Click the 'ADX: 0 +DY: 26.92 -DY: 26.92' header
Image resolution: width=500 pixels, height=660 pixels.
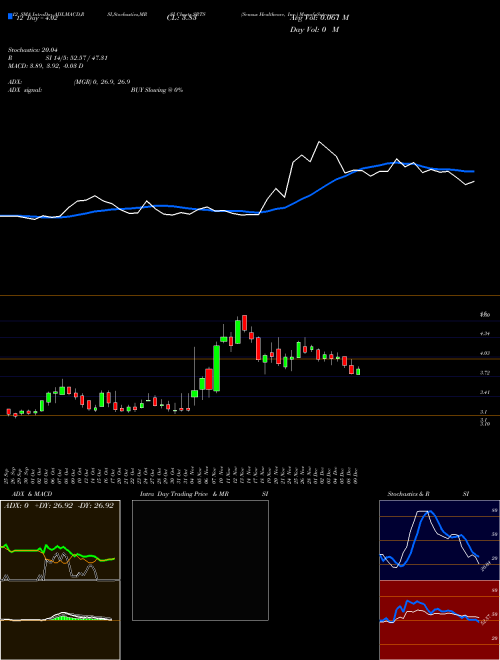click(x=59, y=505)
